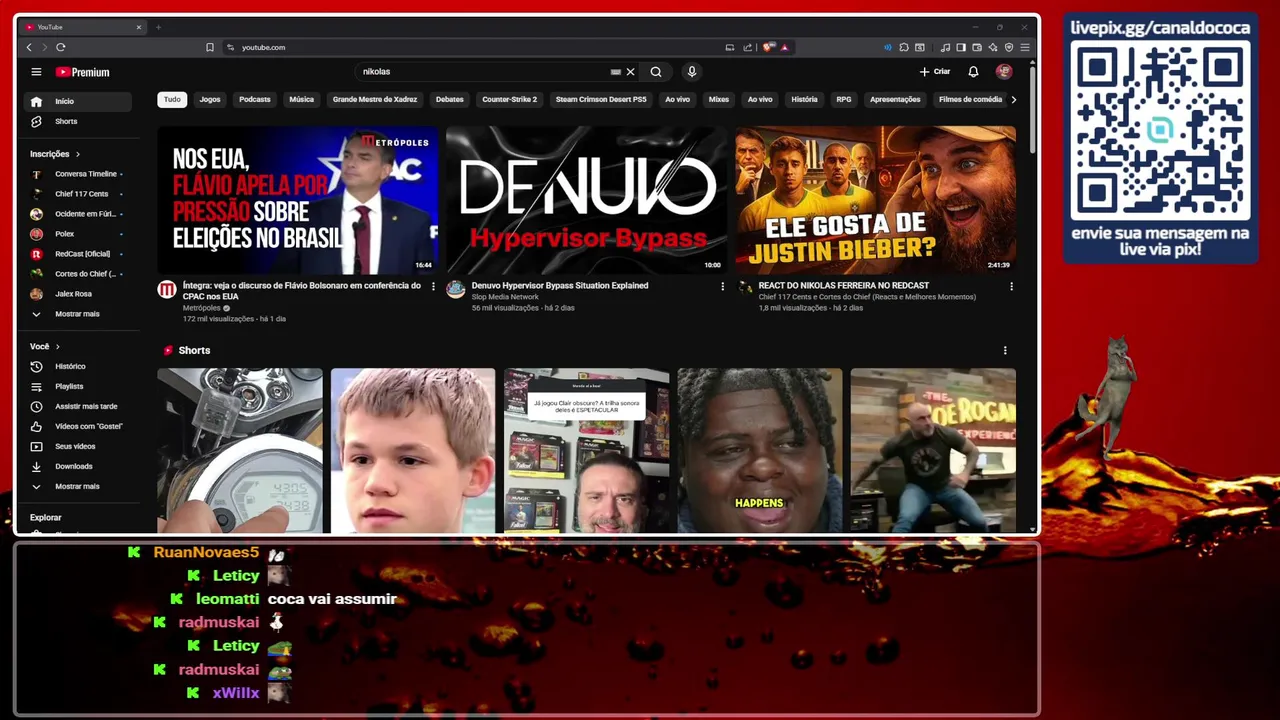The height and width of the screenshot is (720, 1280).
Task: Expand Mostrar mais under subscriptions
Action: (77, 314)
